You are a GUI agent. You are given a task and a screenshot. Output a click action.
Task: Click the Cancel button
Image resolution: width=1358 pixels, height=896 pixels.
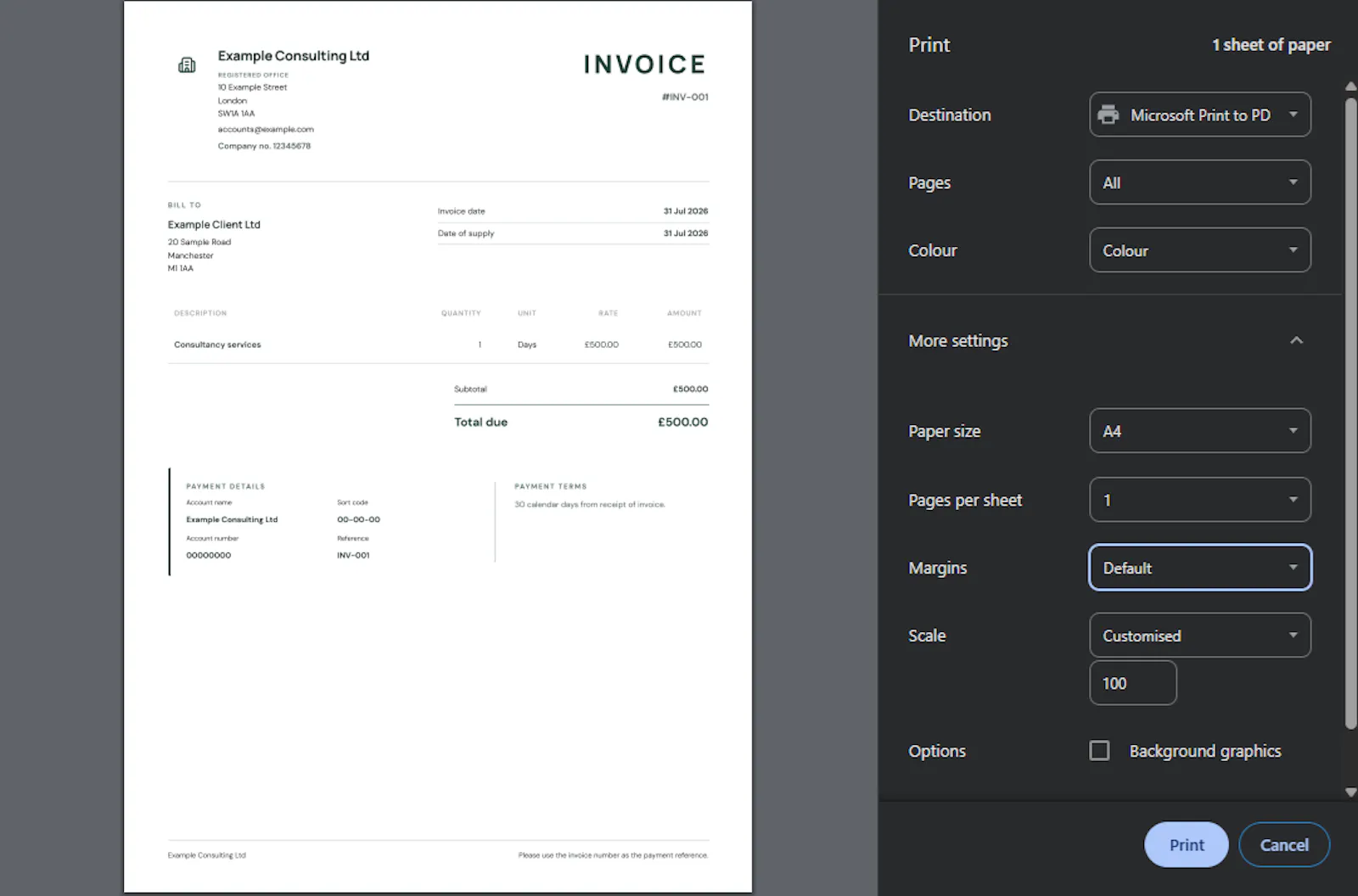click(1284, 845)
